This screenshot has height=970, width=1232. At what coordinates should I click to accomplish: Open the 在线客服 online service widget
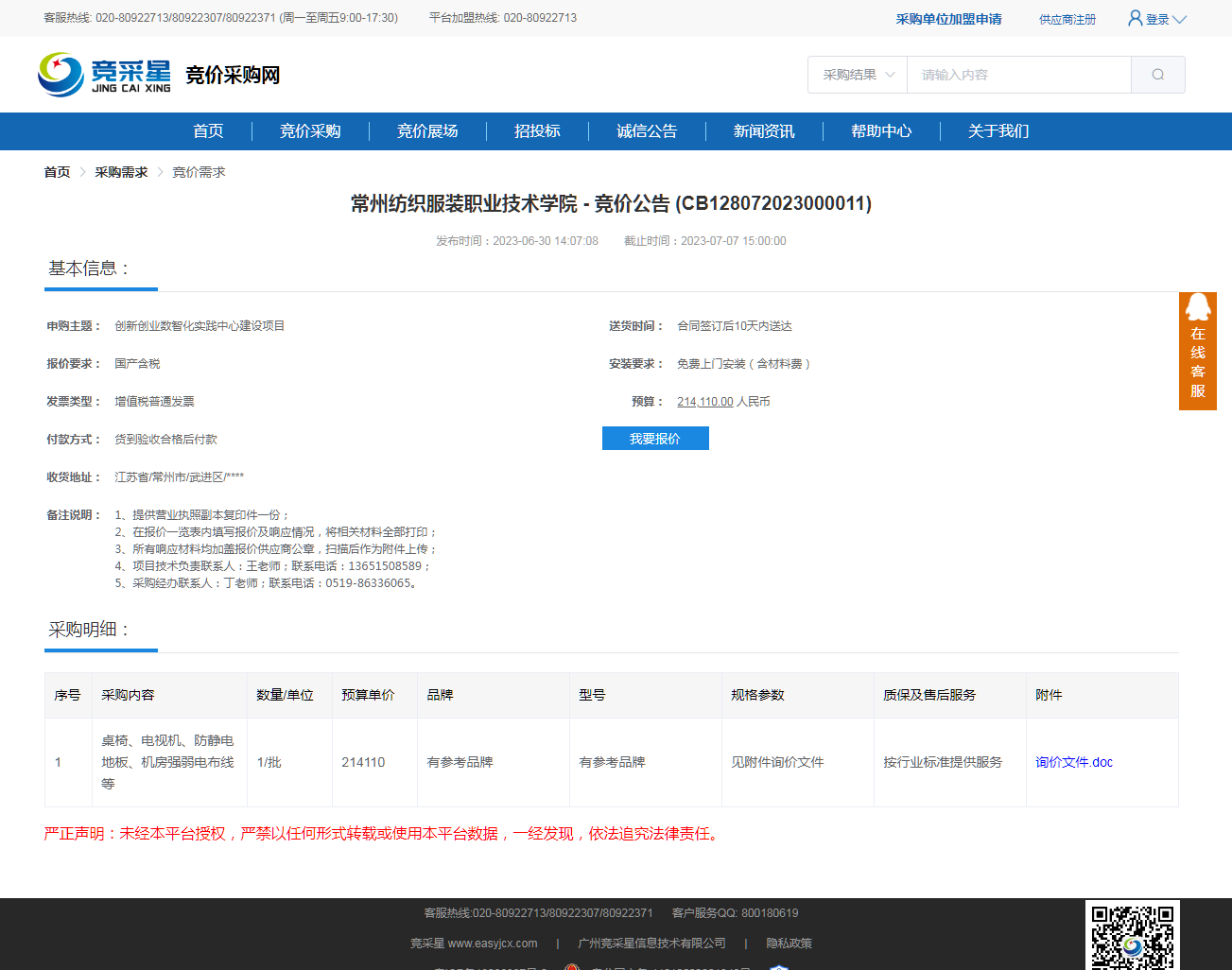[1197, 351]
